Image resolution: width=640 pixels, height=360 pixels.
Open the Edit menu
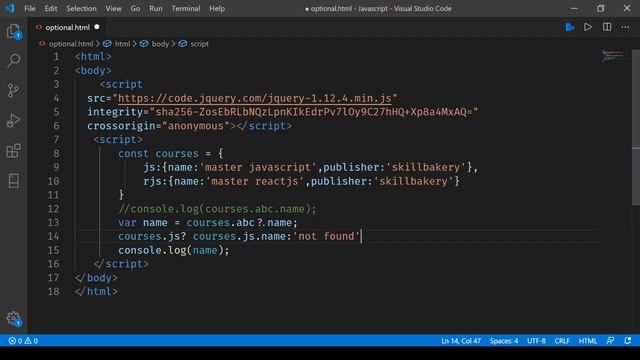coord(51,8)
